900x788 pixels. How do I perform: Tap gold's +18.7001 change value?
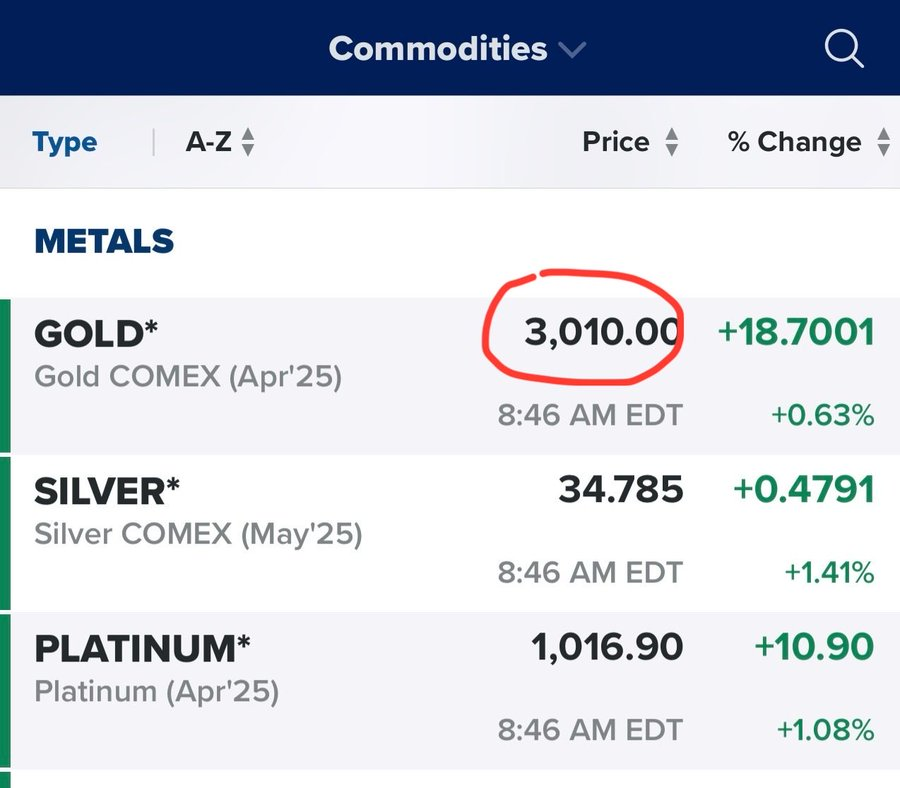[796, 333]
